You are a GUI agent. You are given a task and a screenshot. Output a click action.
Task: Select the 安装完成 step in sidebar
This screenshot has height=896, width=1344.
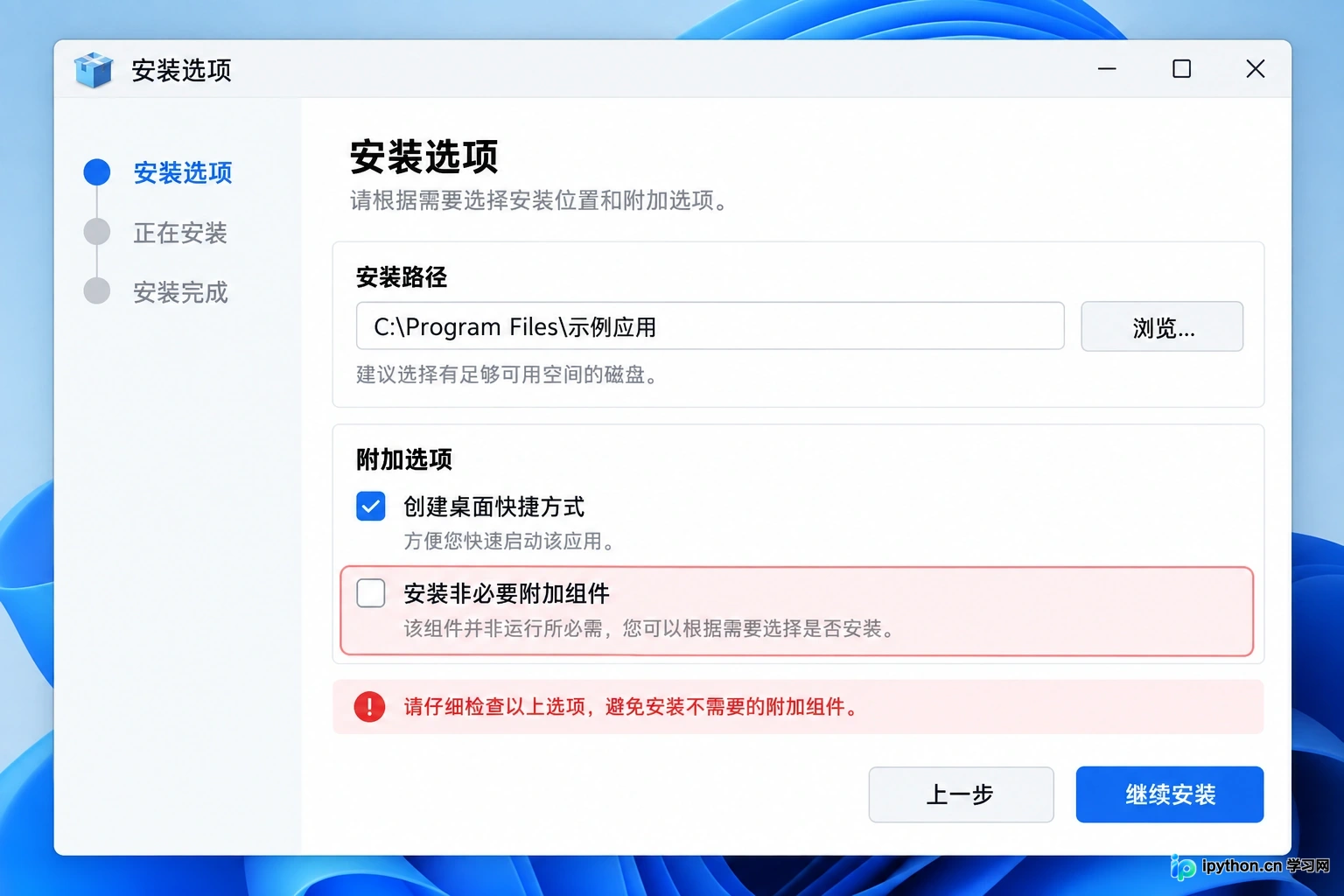coord(180,292)
